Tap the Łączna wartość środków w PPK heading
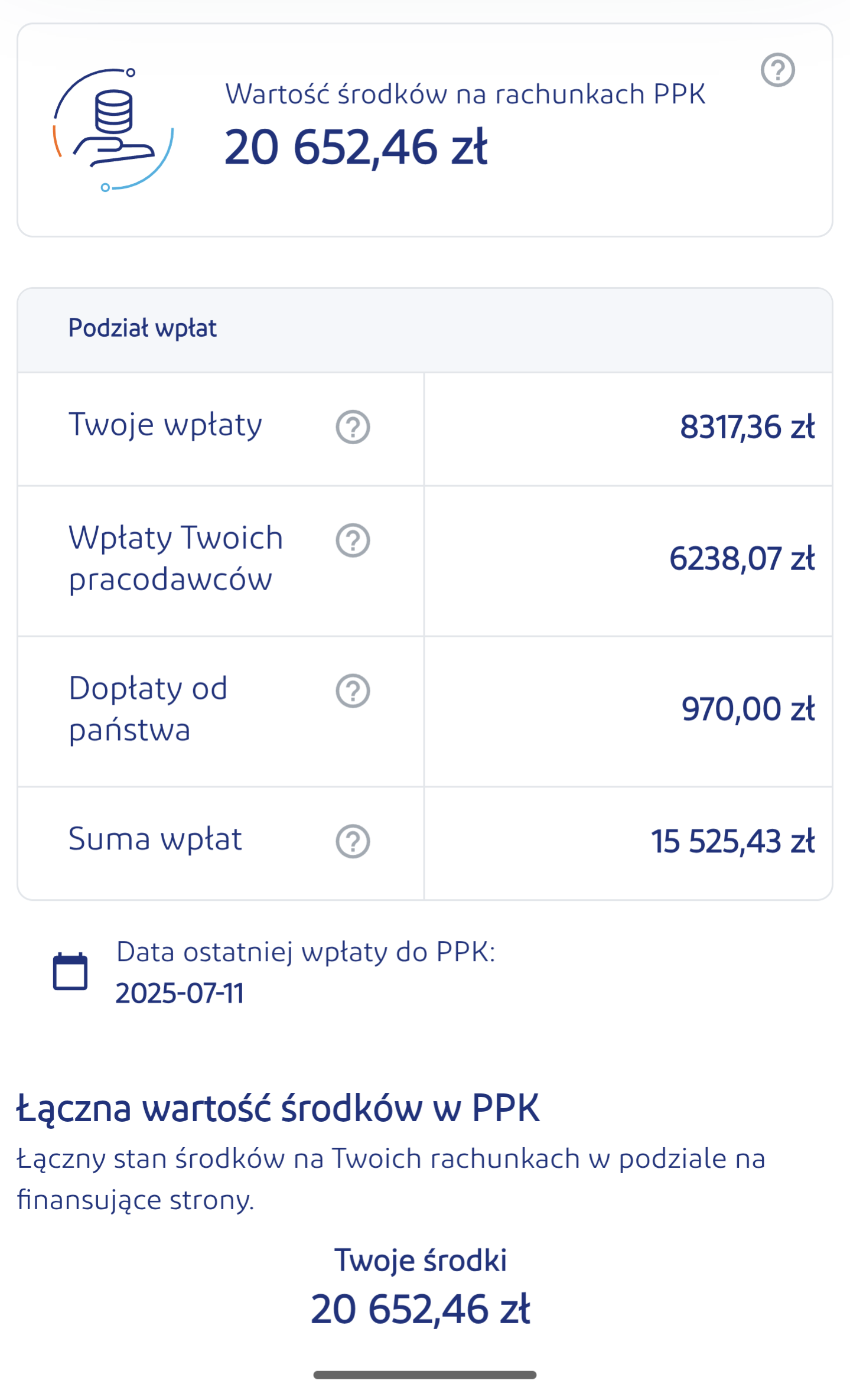 [x=278, y=1108]
